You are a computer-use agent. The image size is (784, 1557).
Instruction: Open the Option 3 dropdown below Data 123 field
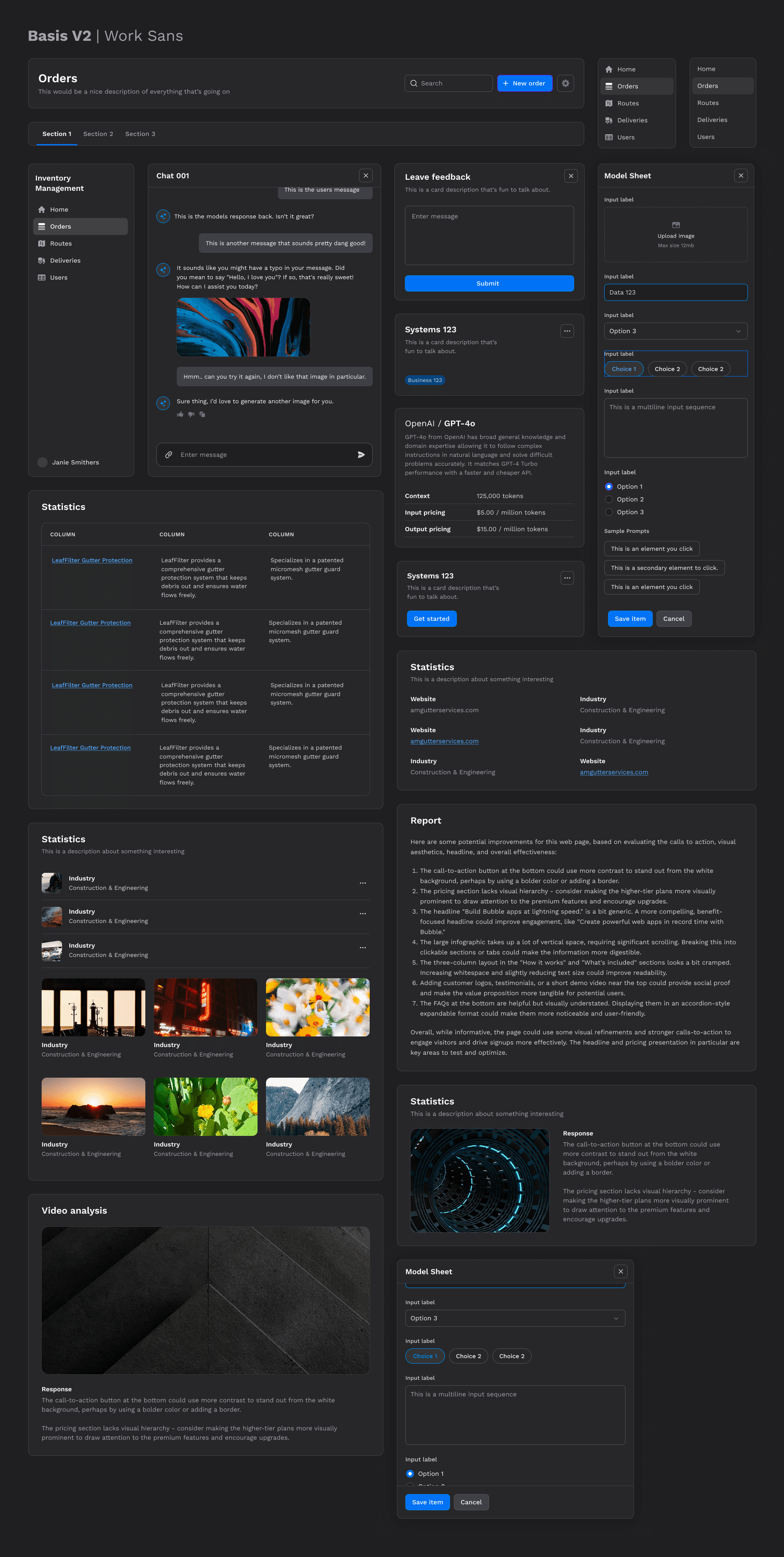pyautogui.click(x=675, y=331)
